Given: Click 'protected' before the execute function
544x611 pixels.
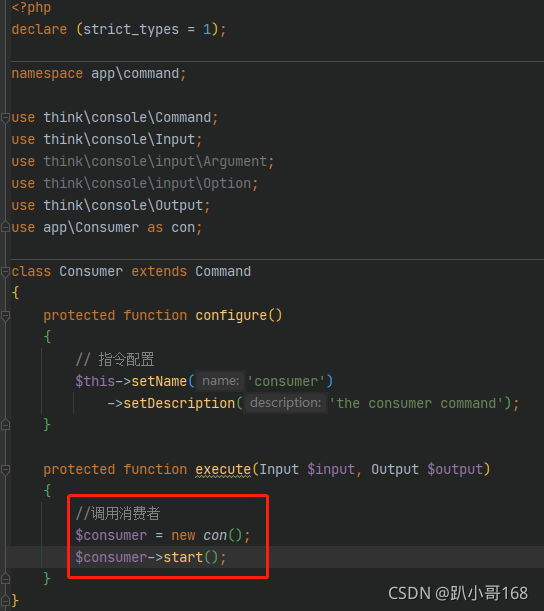Looking at the screenshot, I should (x=79, y=470).
